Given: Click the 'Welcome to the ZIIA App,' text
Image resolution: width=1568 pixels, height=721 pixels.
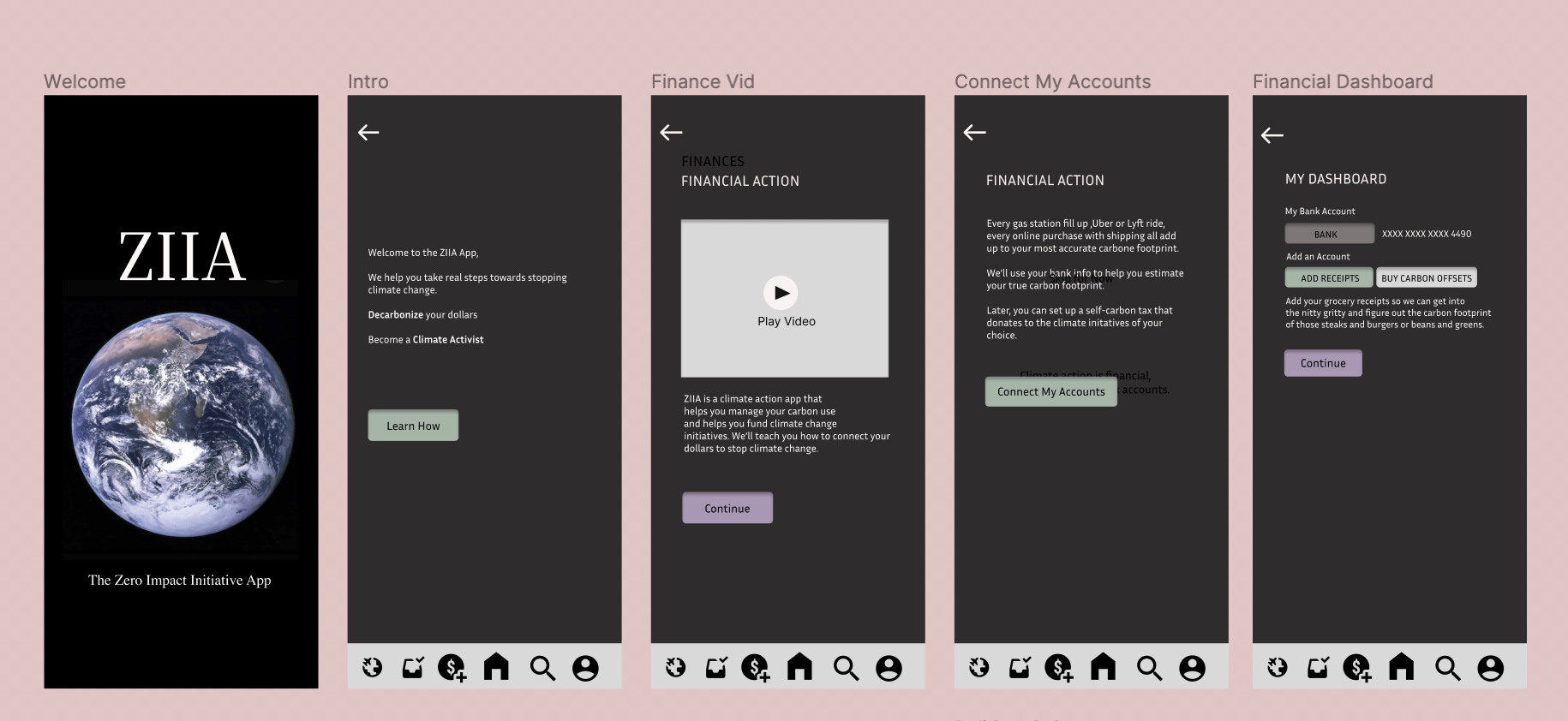Looking at the screenshot, I should pyautogui.click(x=423, y=253).
